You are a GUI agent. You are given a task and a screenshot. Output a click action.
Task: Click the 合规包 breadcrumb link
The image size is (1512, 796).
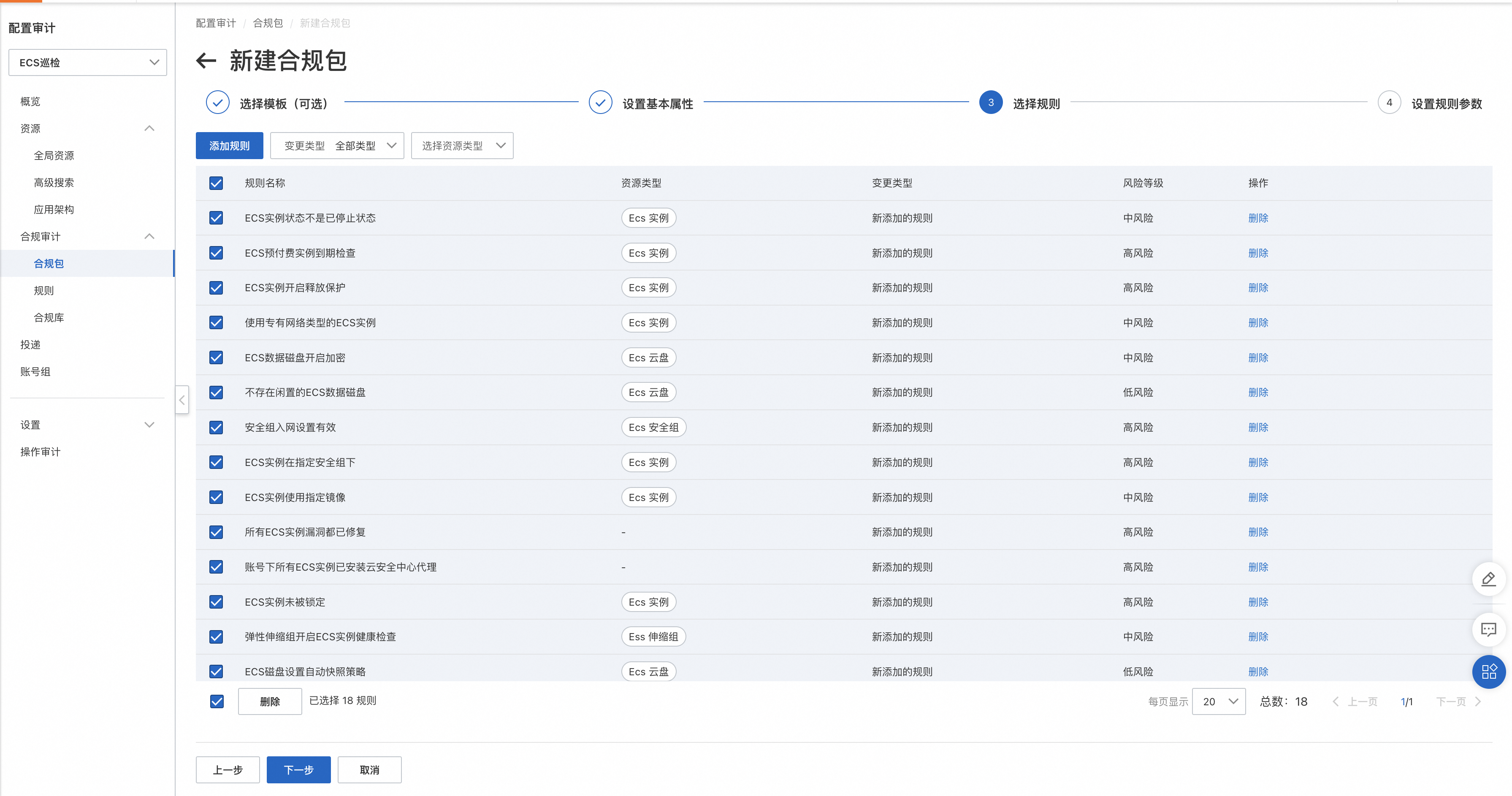[268, 23]
